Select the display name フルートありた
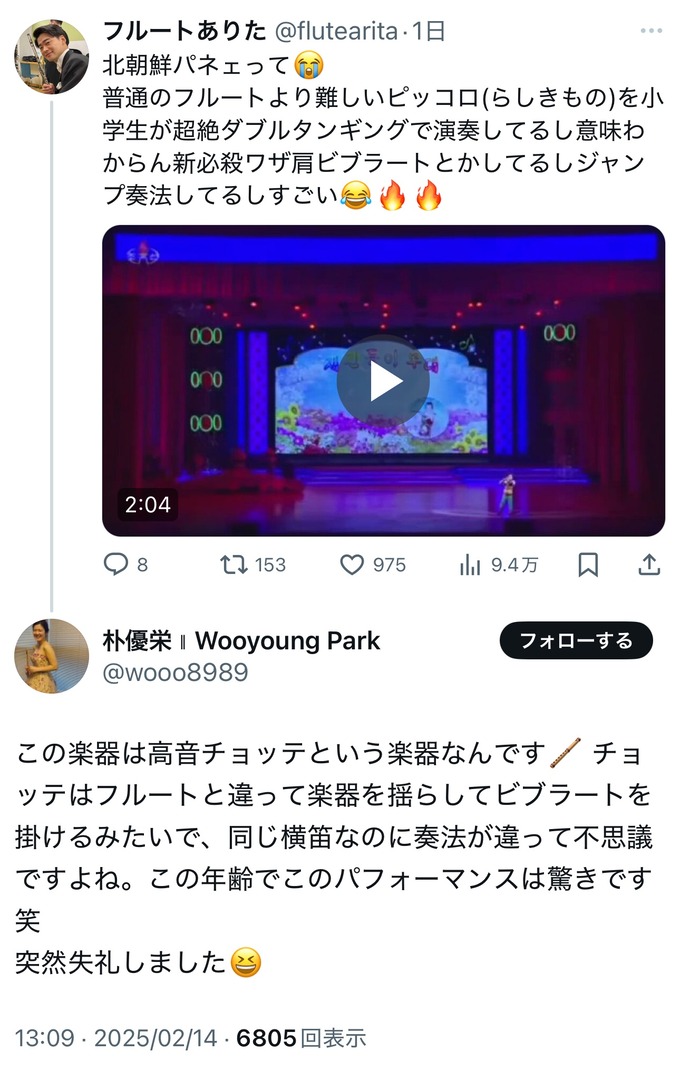Image resolution: width=680 pixels, height=1071 pixels. pos(184,31)
